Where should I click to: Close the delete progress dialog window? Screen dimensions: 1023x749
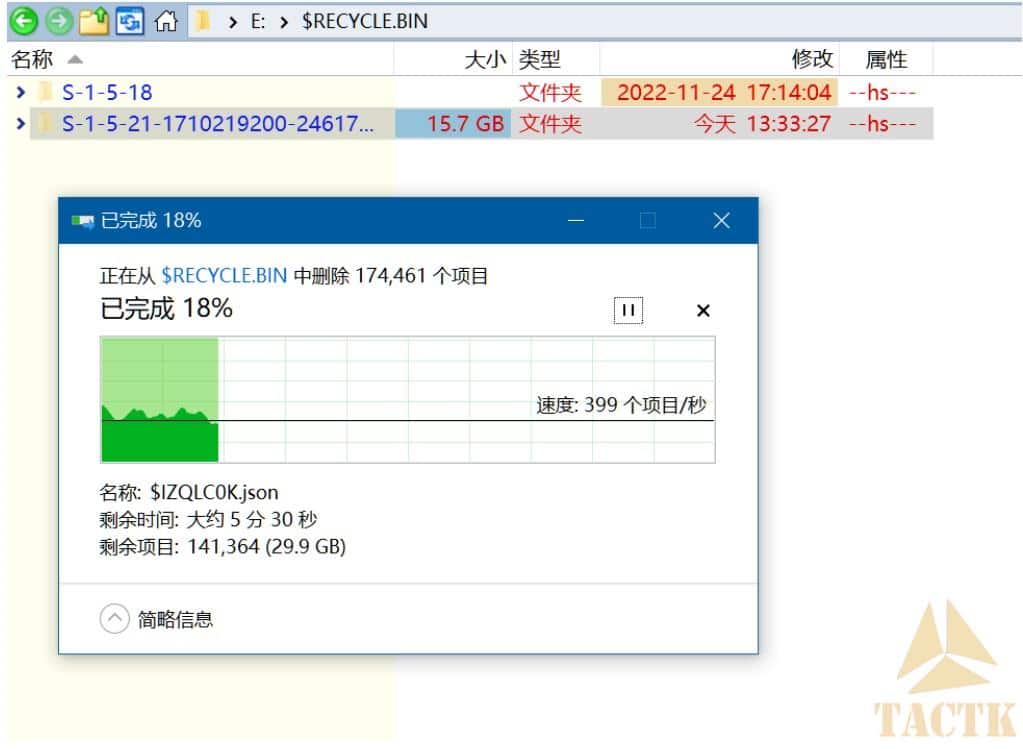[721, 221]
